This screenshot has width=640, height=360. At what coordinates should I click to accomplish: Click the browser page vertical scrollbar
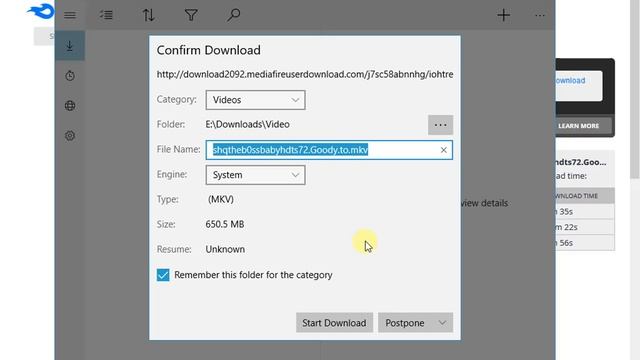pyautogui.click(x=635, y=90)
